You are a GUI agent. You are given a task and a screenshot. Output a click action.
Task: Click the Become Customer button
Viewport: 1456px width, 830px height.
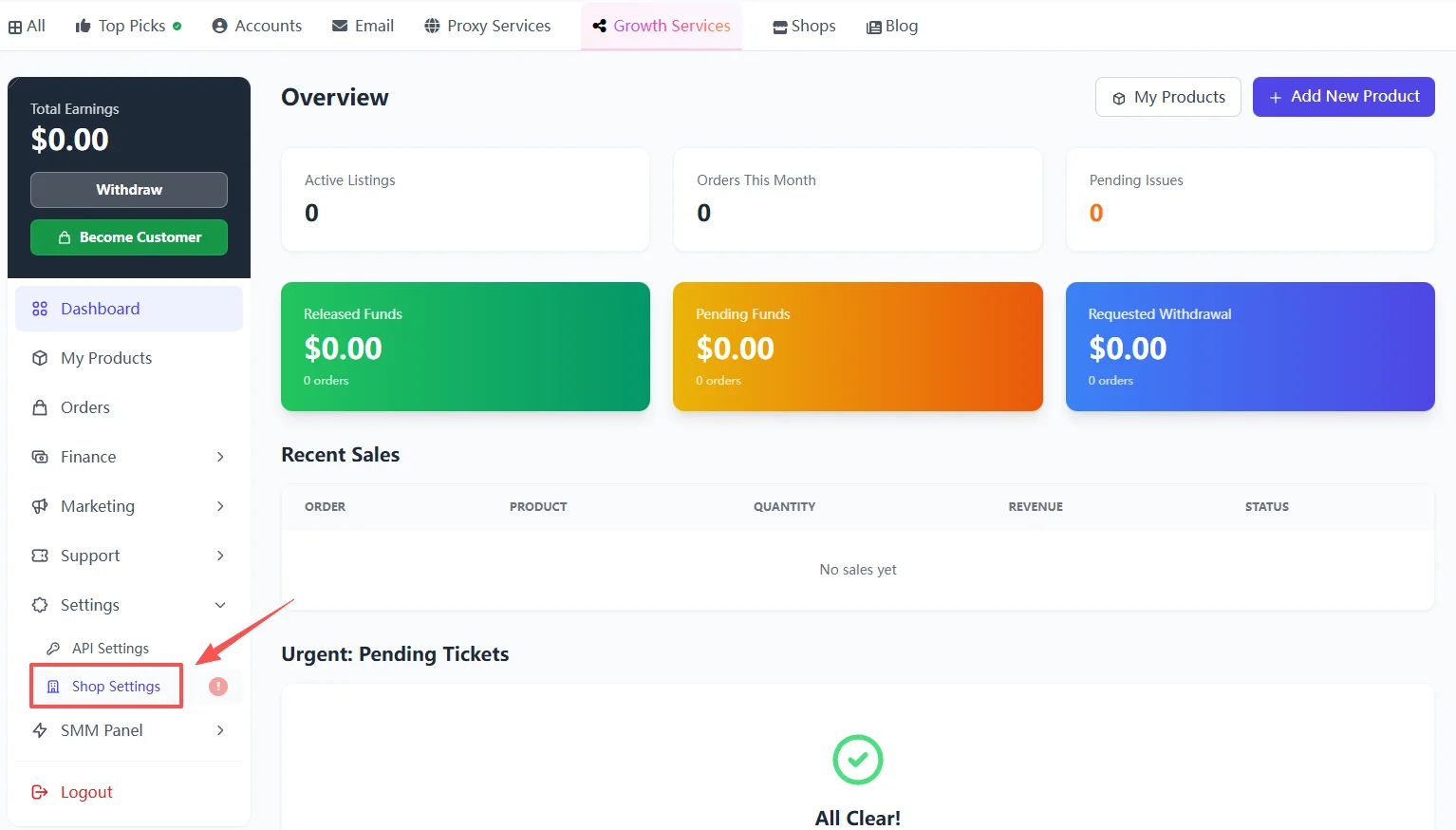point(129,237)
